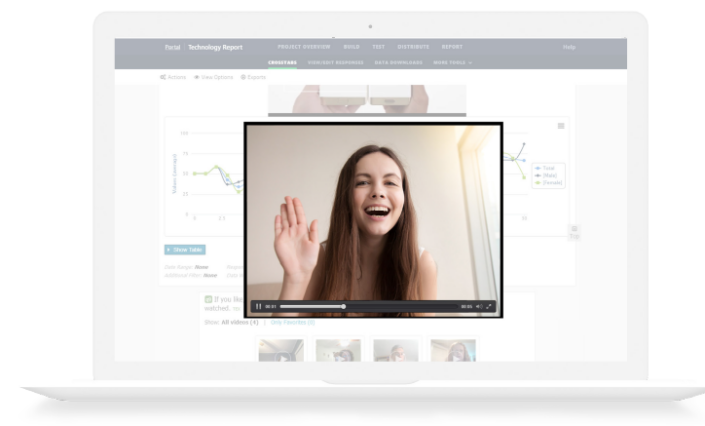Viewport: 705px width, 426px height.
Task: Mute the video with the speaker icon
Action: [478, 306]
